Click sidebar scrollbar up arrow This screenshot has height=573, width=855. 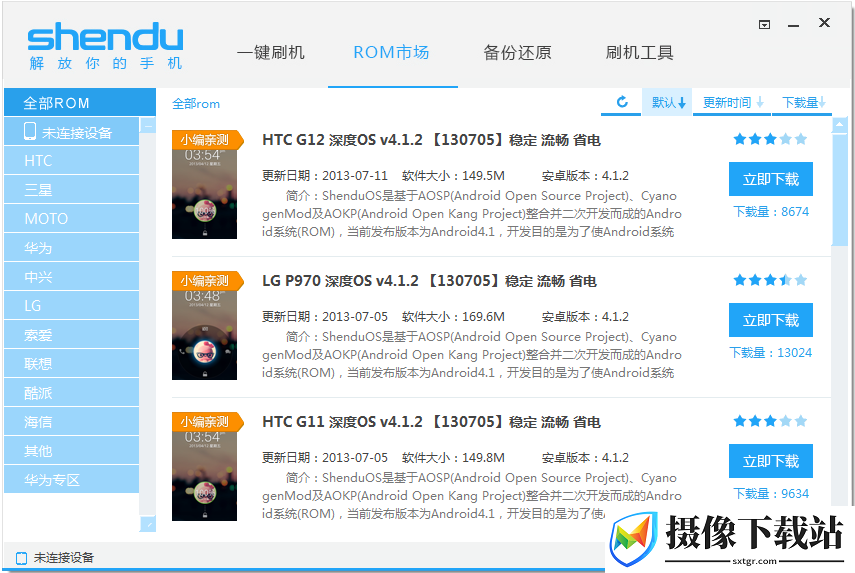148,125
